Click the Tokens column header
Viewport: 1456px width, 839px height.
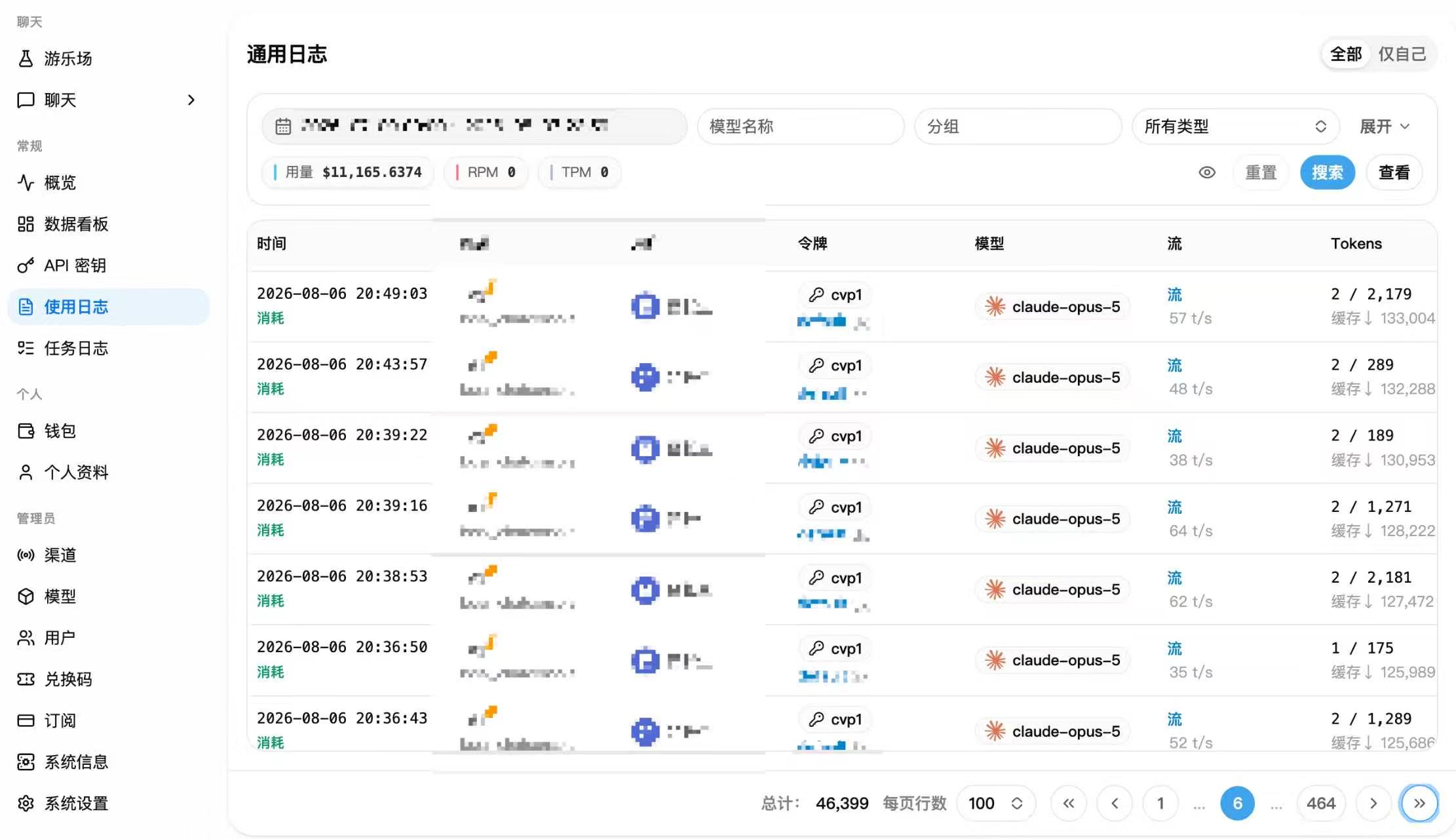point(1356,244)
